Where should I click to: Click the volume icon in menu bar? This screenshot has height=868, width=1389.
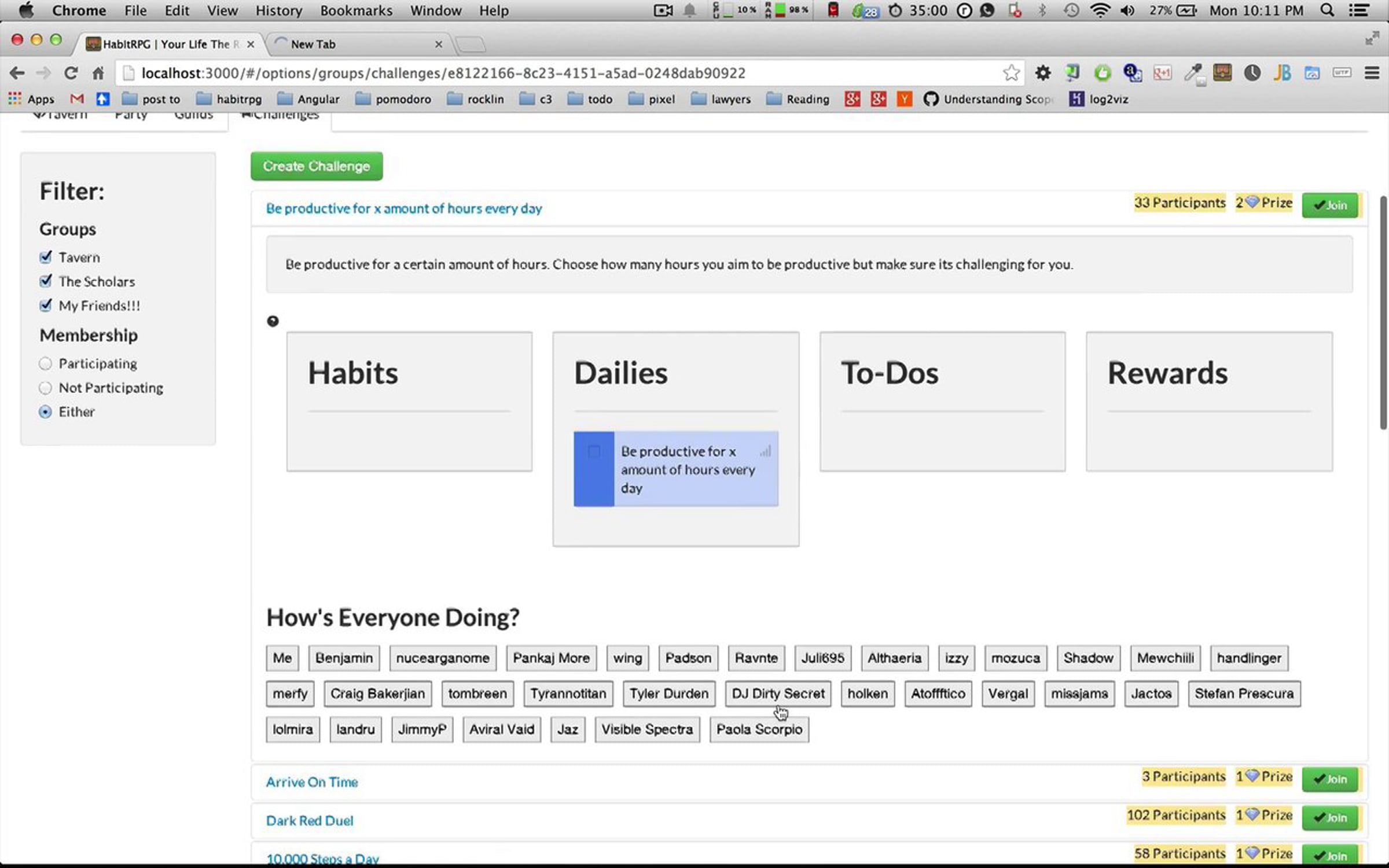click(x=1127, y=10)
